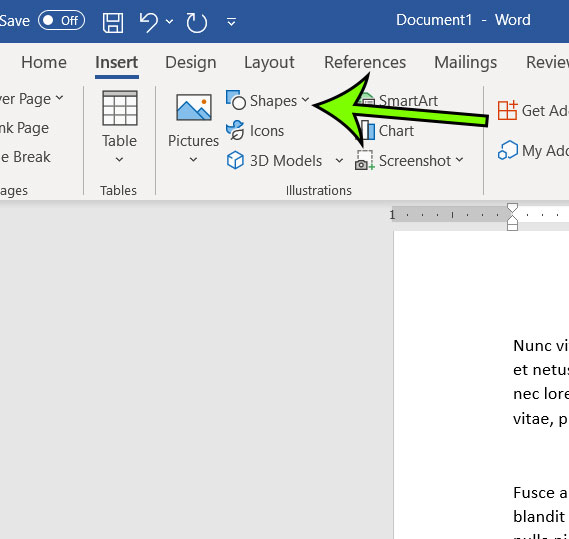Switch to the Mailings tab
The image size is (569, 539).
pos(466,62)
